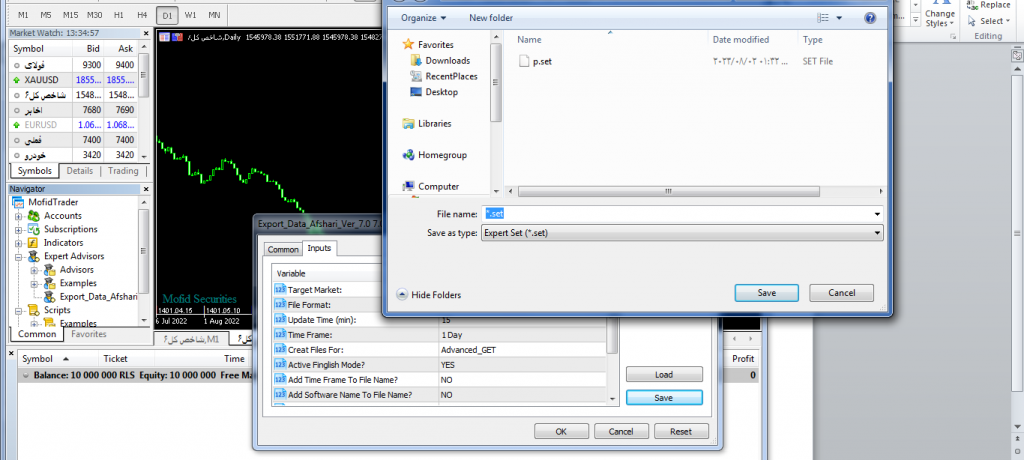Switch to Common tab in Navigator
The width and height of the screenshot is (1024, 460).
(37, 335)
